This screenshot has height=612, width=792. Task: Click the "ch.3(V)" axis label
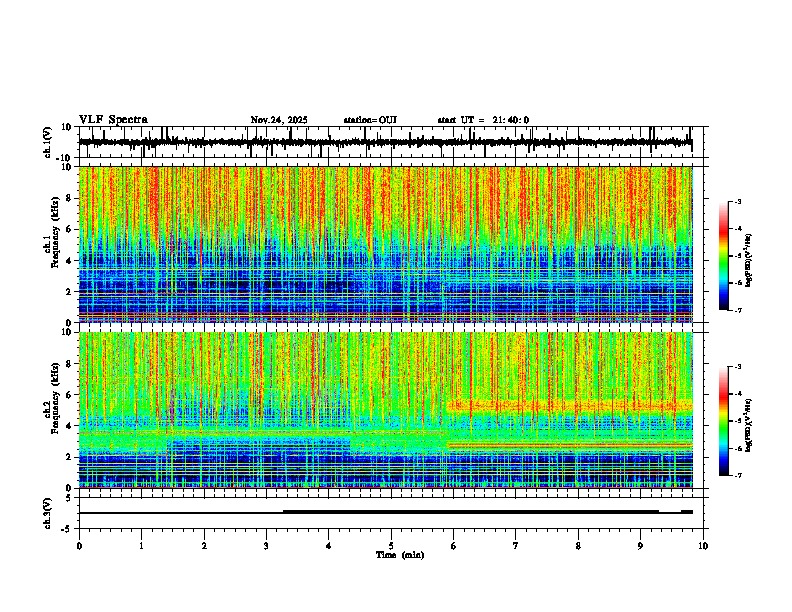48,513
